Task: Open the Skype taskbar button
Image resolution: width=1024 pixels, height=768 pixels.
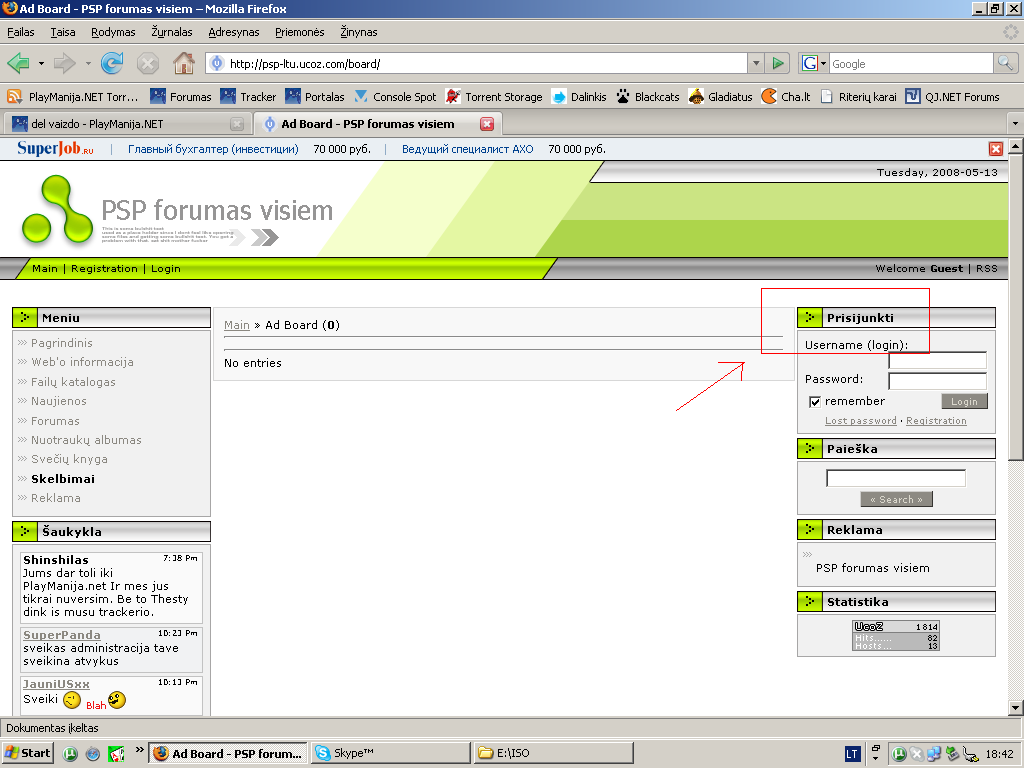Action: click(x=391, y=753)
